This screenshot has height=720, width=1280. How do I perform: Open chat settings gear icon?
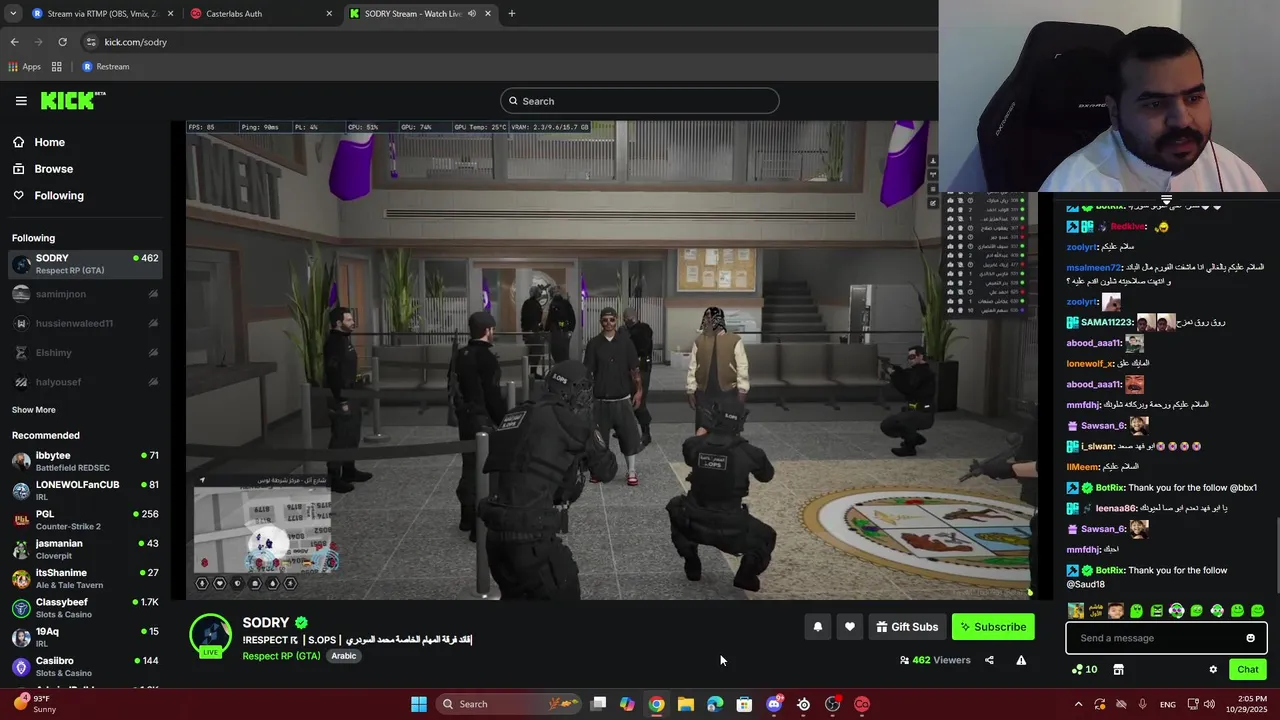pyautogui.click(x=1213, y=670)
